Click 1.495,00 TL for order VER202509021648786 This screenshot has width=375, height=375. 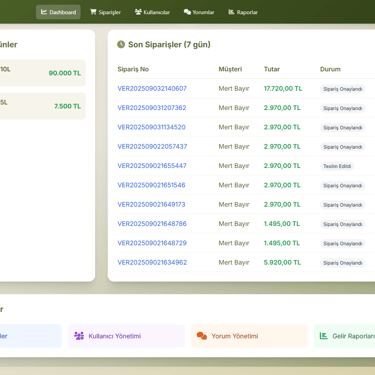[x=282, y=224]
